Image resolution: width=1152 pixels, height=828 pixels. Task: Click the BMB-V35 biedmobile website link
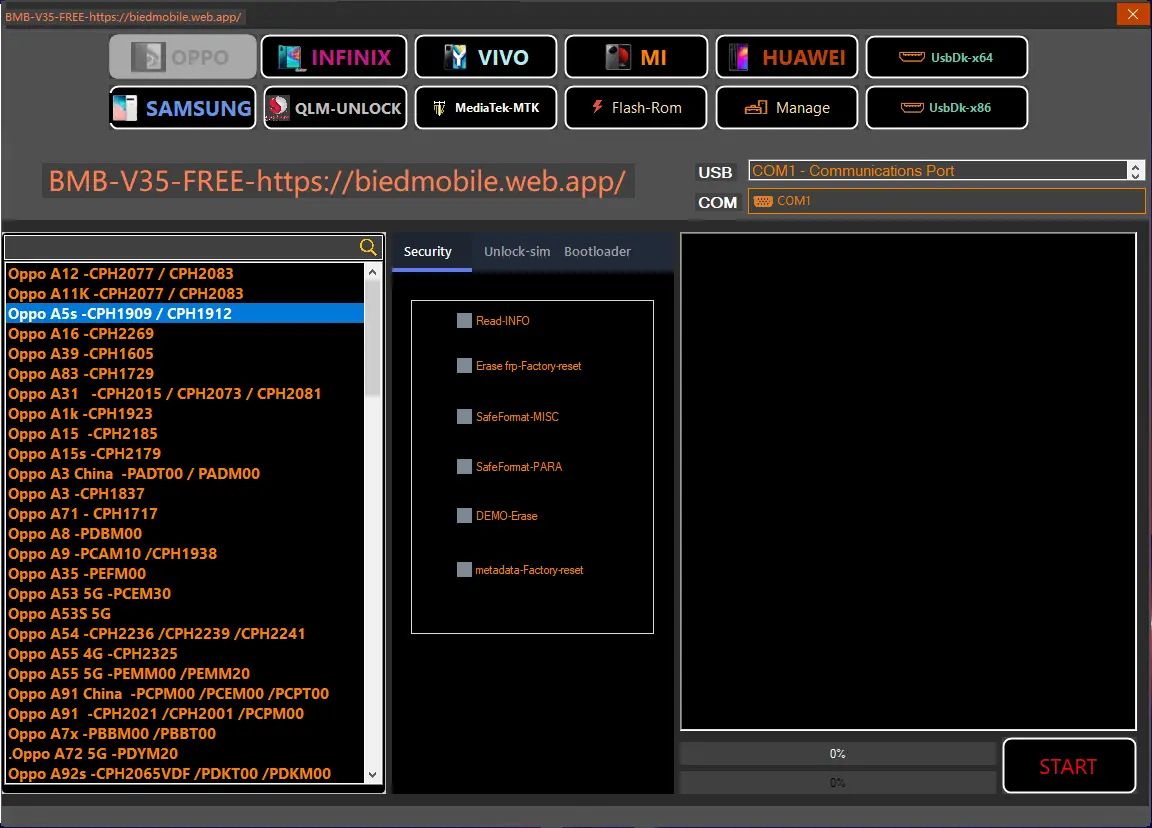point(338,181)
